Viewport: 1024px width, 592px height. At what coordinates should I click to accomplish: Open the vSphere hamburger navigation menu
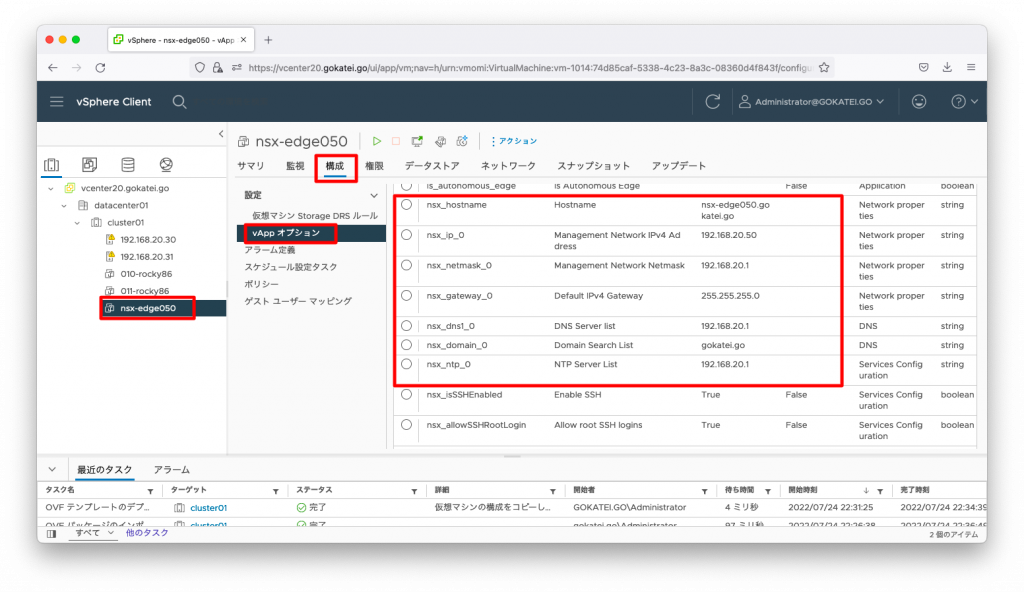57,101
